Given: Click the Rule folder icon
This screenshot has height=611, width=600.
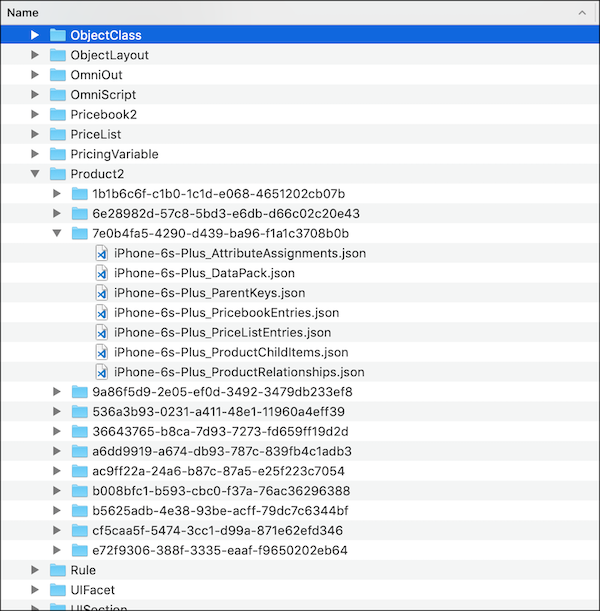Looking at the screenshot, I should click(x=58, y=570).
